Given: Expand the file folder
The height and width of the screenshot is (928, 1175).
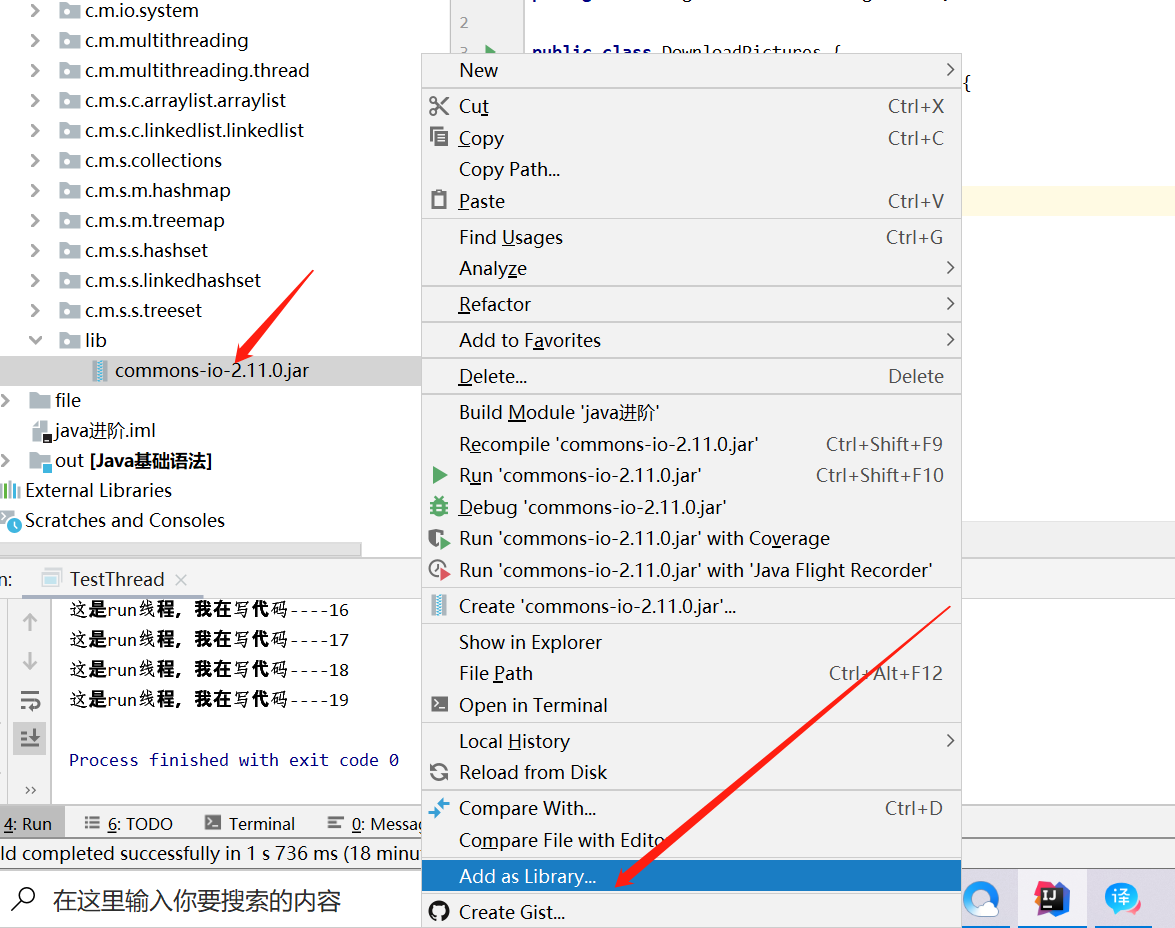Looking at the screenshot, I should point(6,400).
